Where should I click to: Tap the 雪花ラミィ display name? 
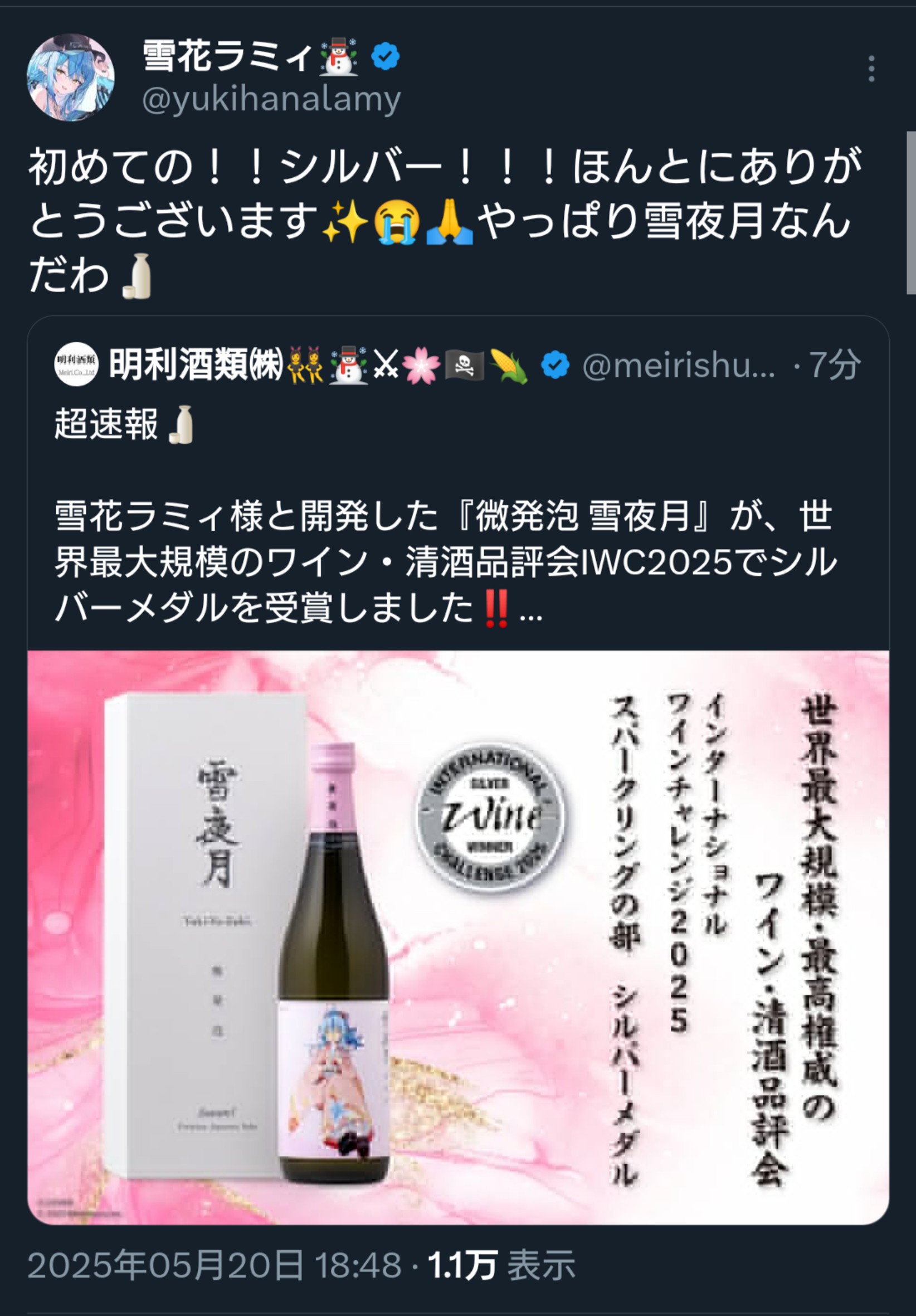(x=227, y=56)
